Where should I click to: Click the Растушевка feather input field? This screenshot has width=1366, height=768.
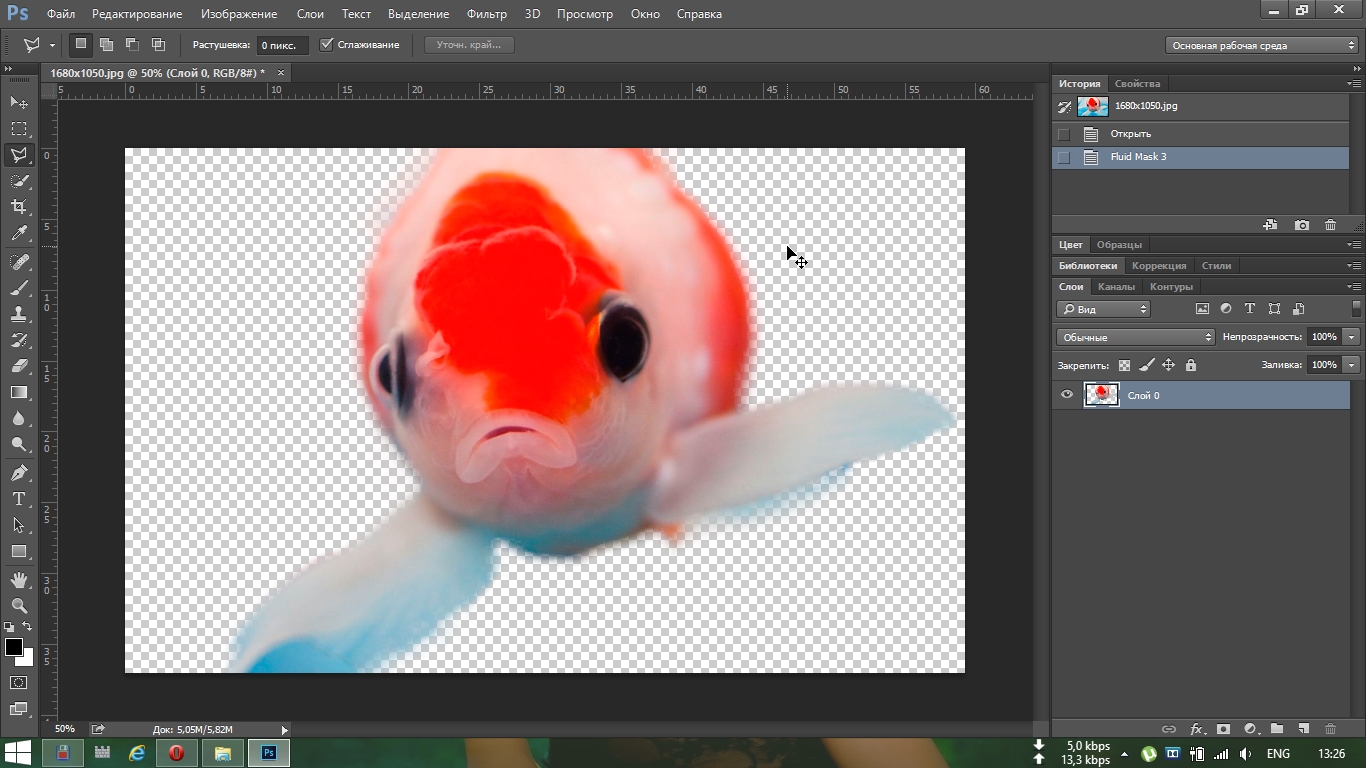283,45
